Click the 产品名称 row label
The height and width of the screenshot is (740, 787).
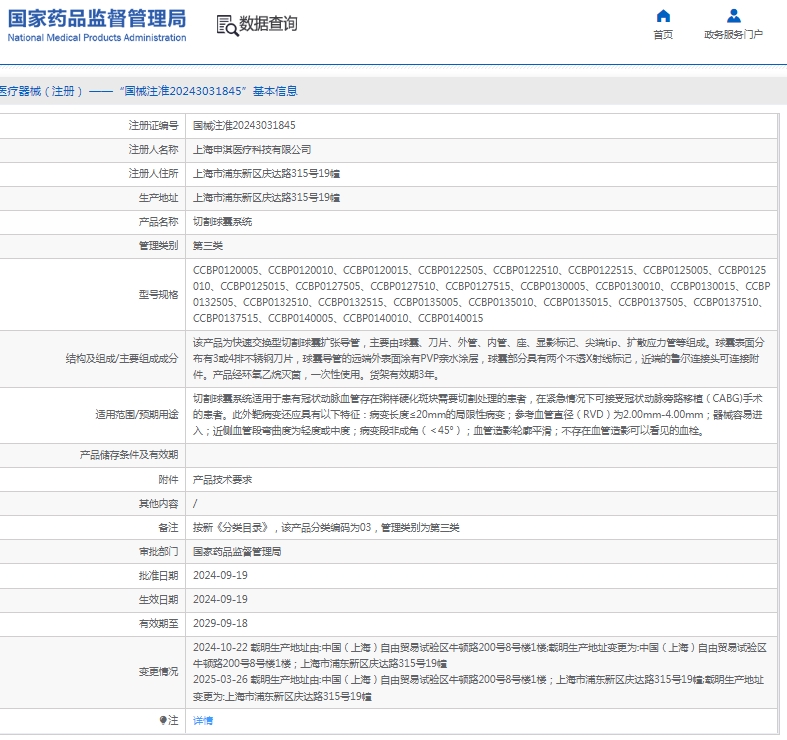[158, 222]
